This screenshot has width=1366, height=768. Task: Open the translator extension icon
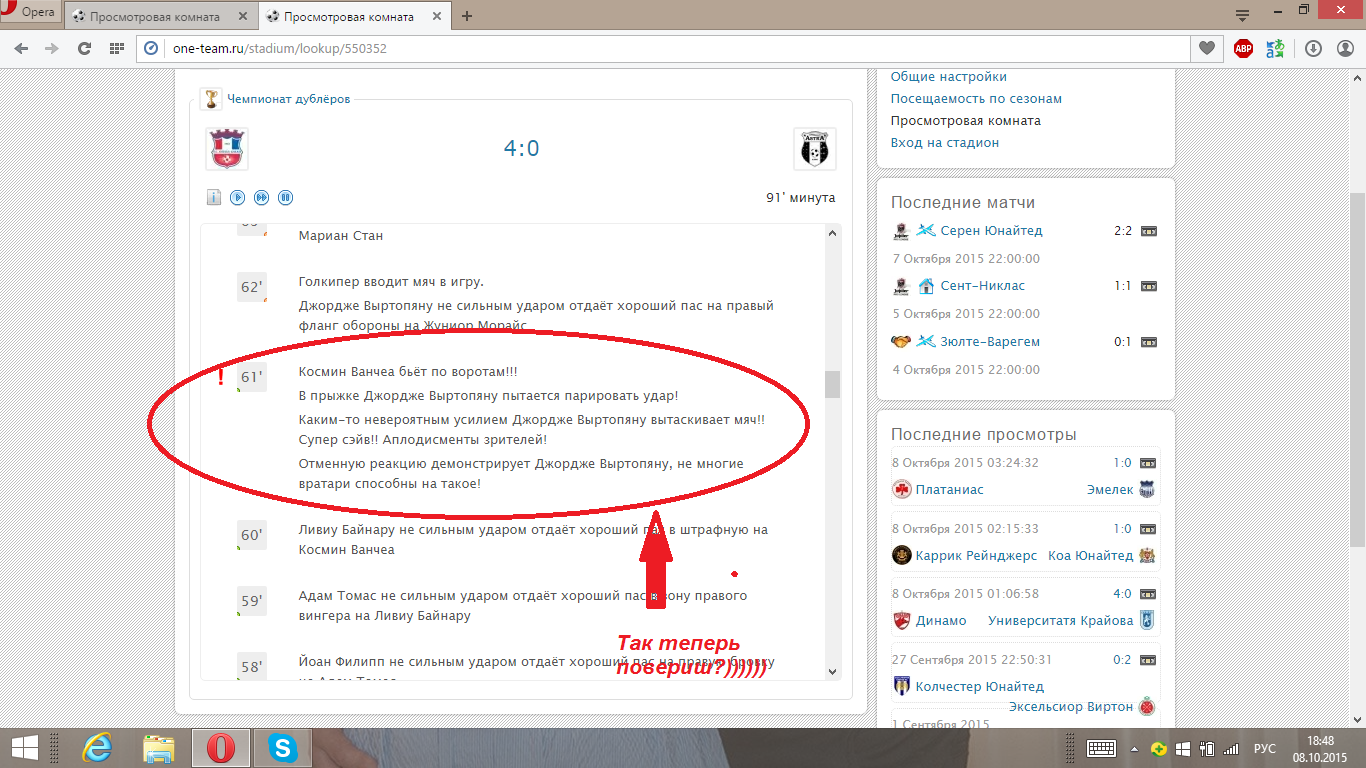coord(1275,48)
